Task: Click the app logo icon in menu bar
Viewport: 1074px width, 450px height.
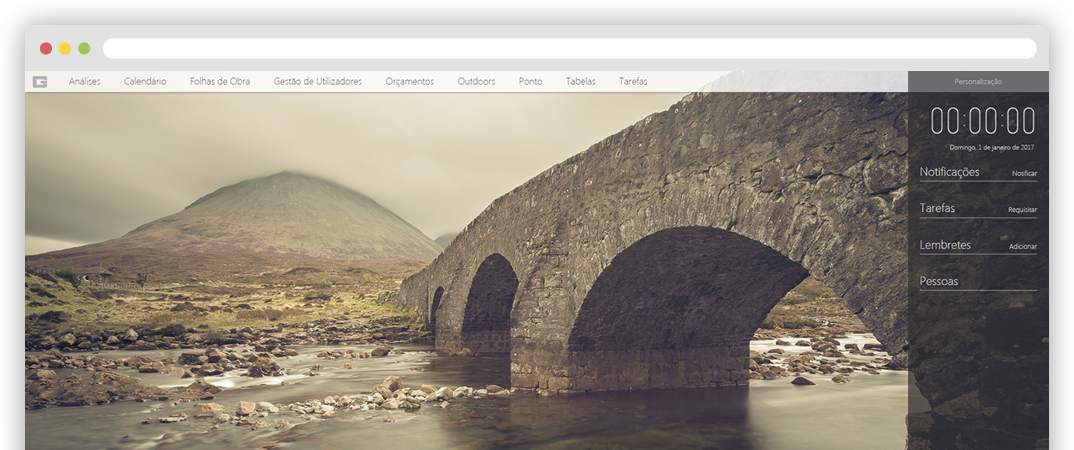Action: [40, 82]
